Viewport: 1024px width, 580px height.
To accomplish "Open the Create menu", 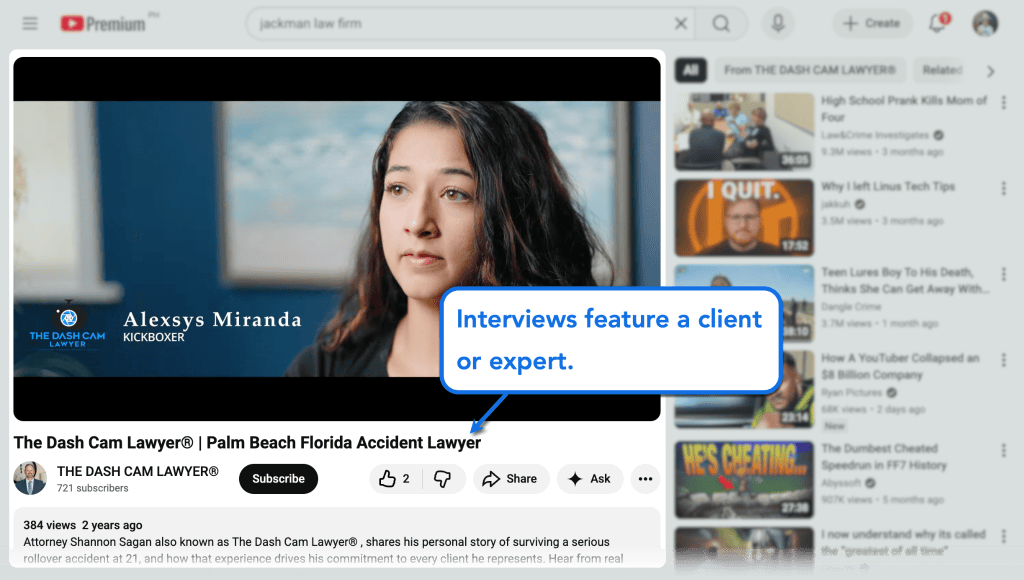I will point(872,24).
